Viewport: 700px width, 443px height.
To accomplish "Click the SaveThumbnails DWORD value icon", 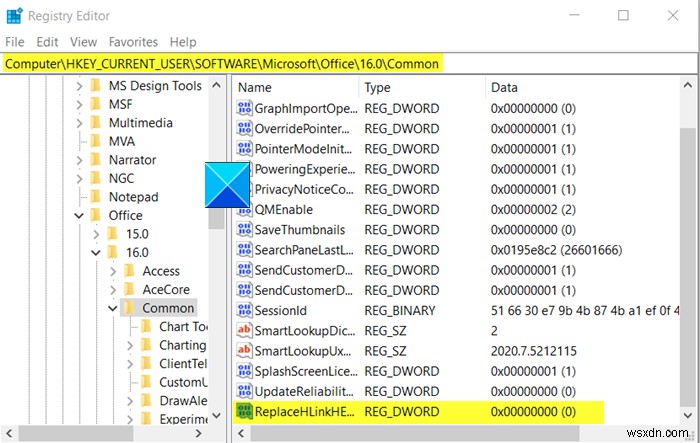I will click(244, 230).
